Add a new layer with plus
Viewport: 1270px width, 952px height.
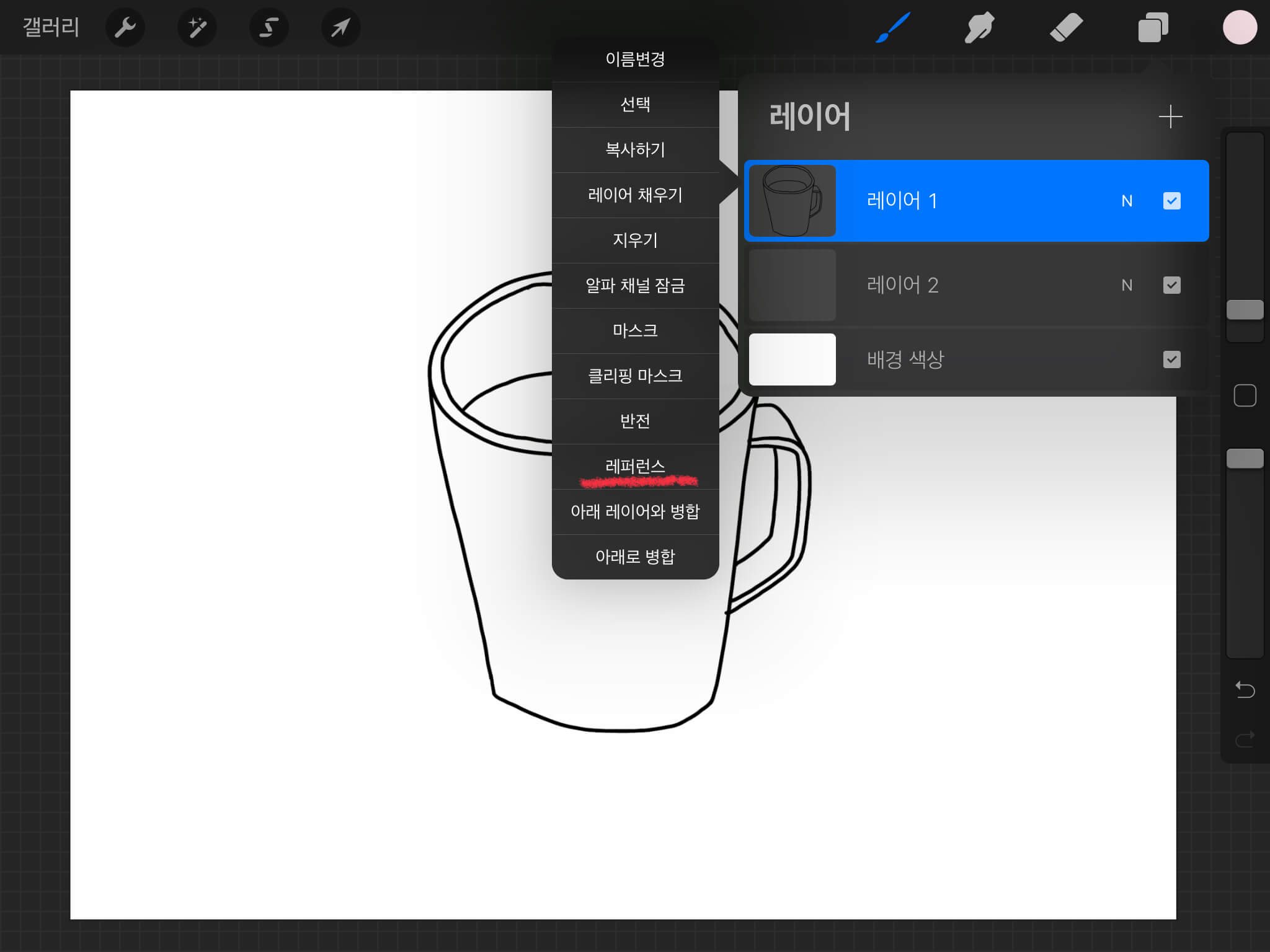[x=1170, y=117]
